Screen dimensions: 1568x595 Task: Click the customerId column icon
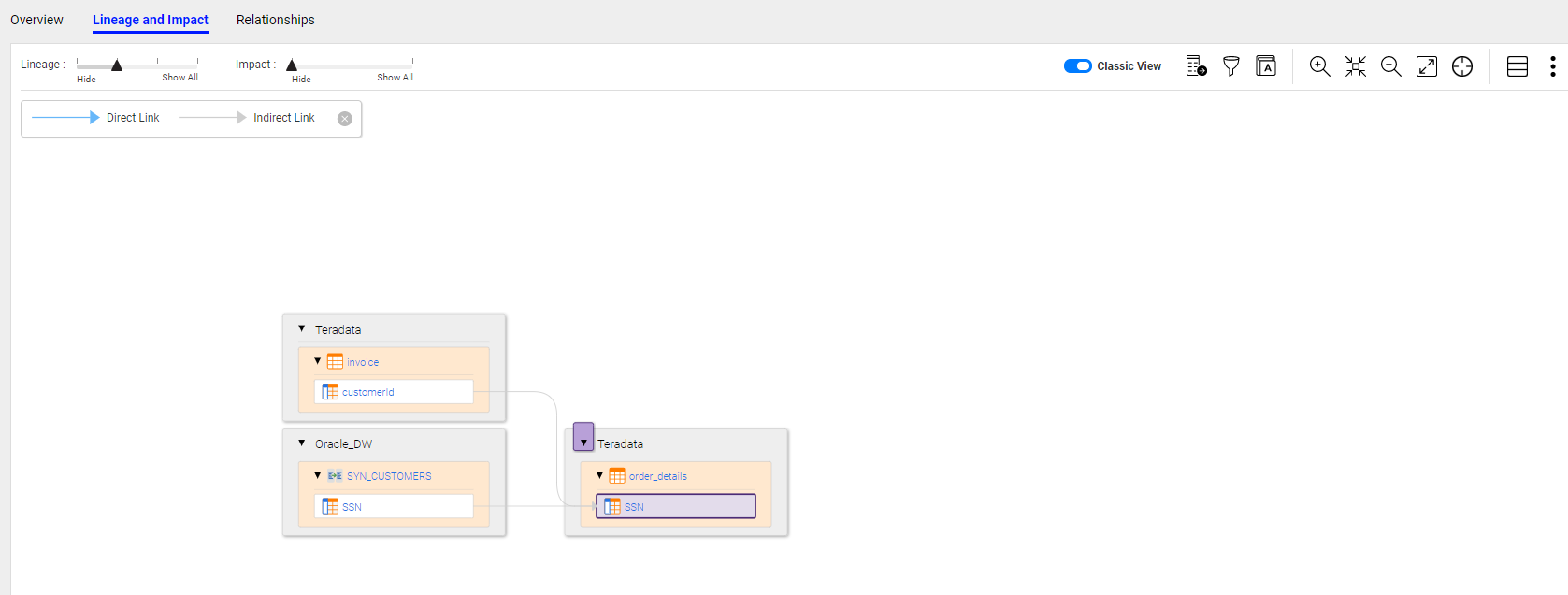point(330,392)
